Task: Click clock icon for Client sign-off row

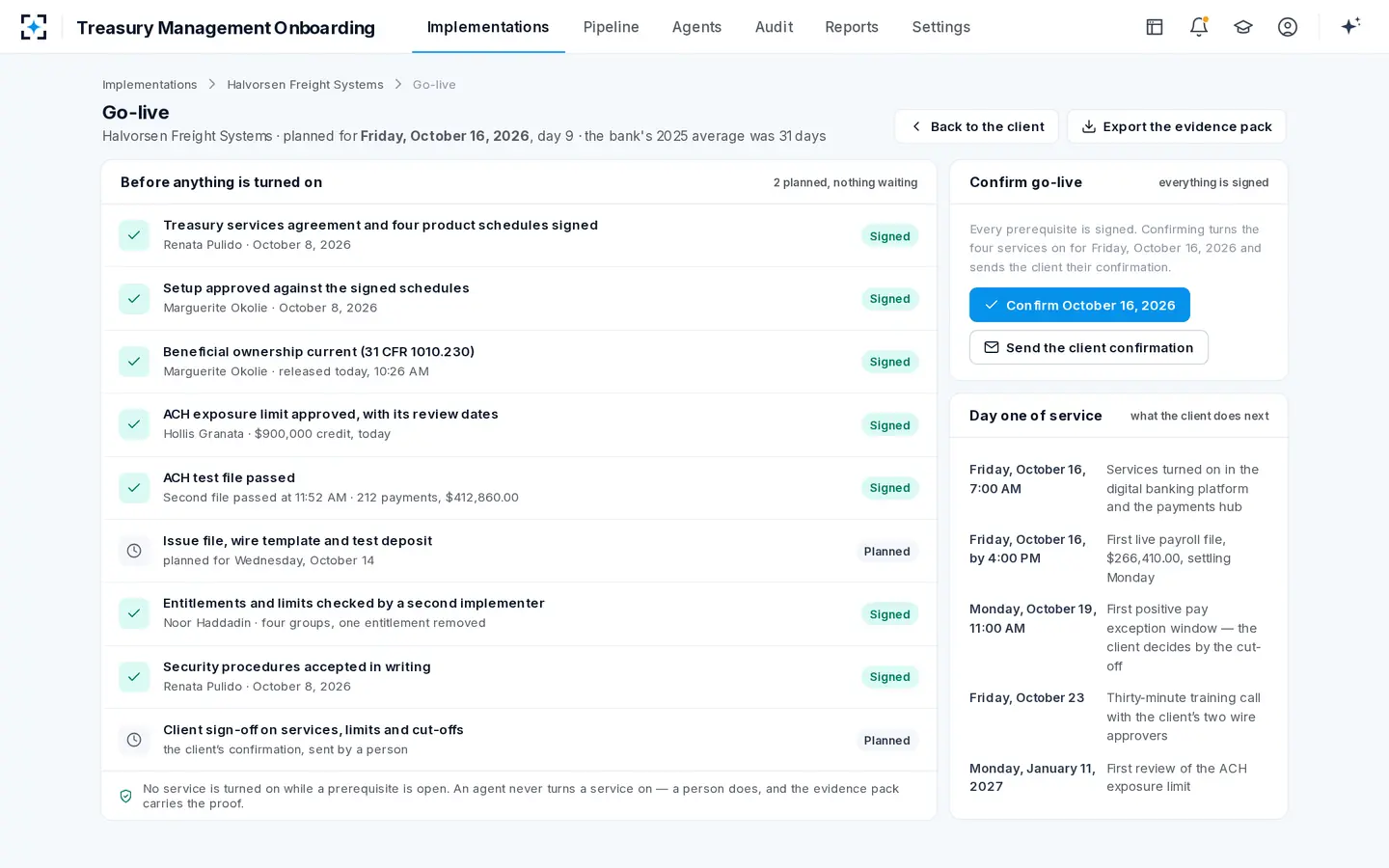Action: (134, 740)
